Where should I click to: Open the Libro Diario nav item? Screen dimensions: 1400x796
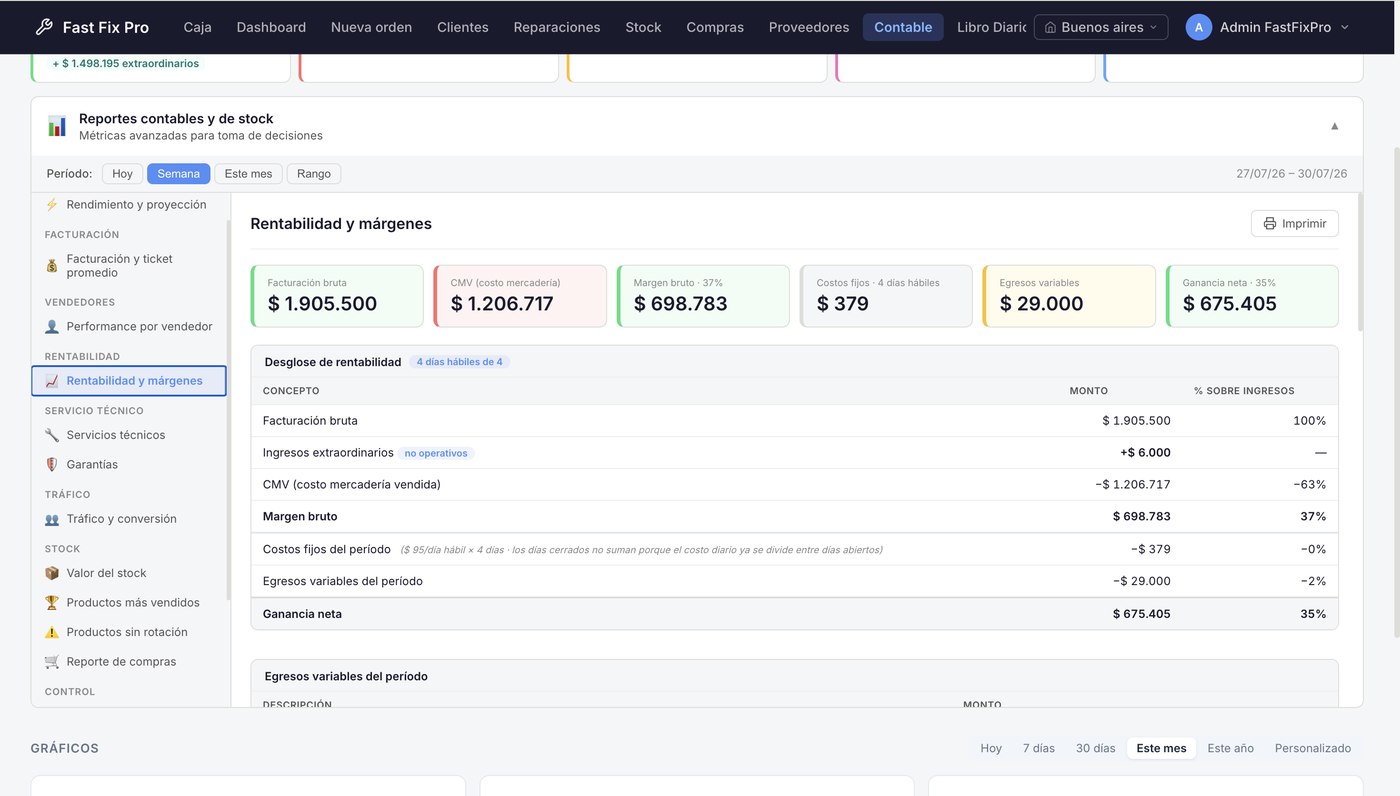pyautogui.click(x=991, y=27)
